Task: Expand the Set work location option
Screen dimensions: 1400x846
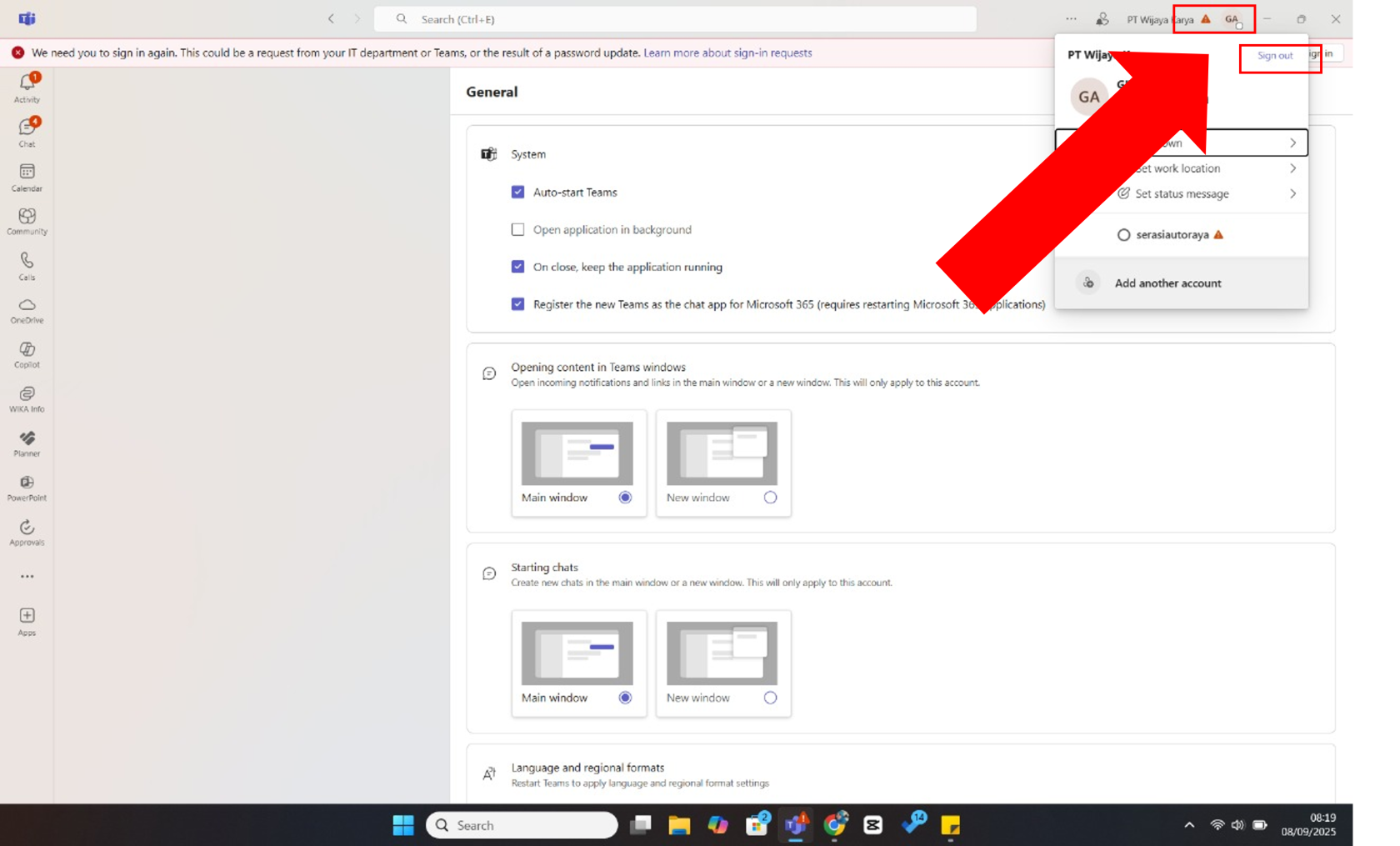Action: (x=1292, y=168)
